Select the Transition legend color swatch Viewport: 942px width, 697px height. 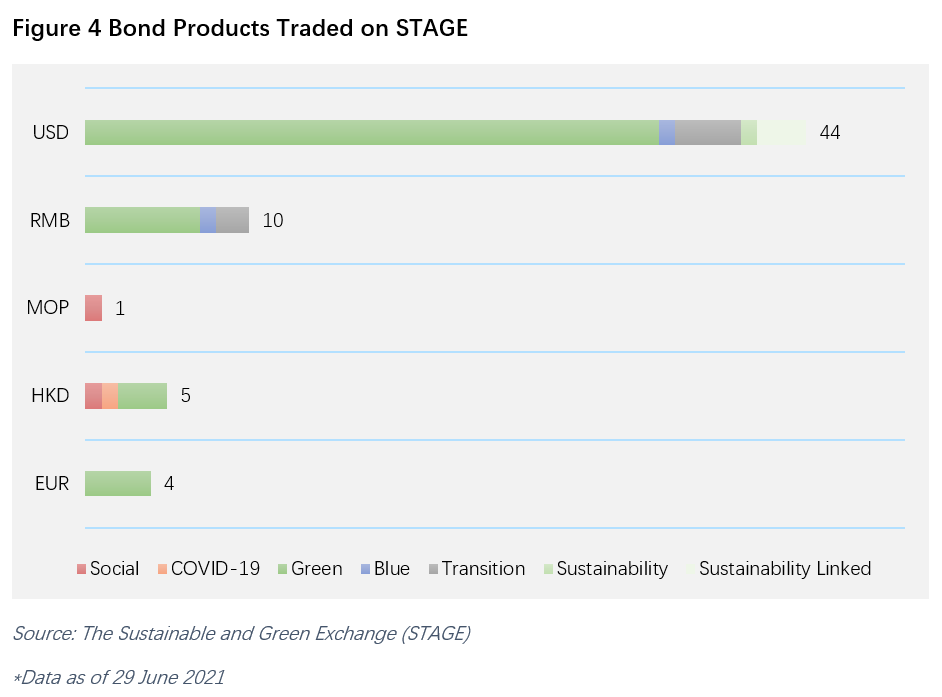point(433,569)
